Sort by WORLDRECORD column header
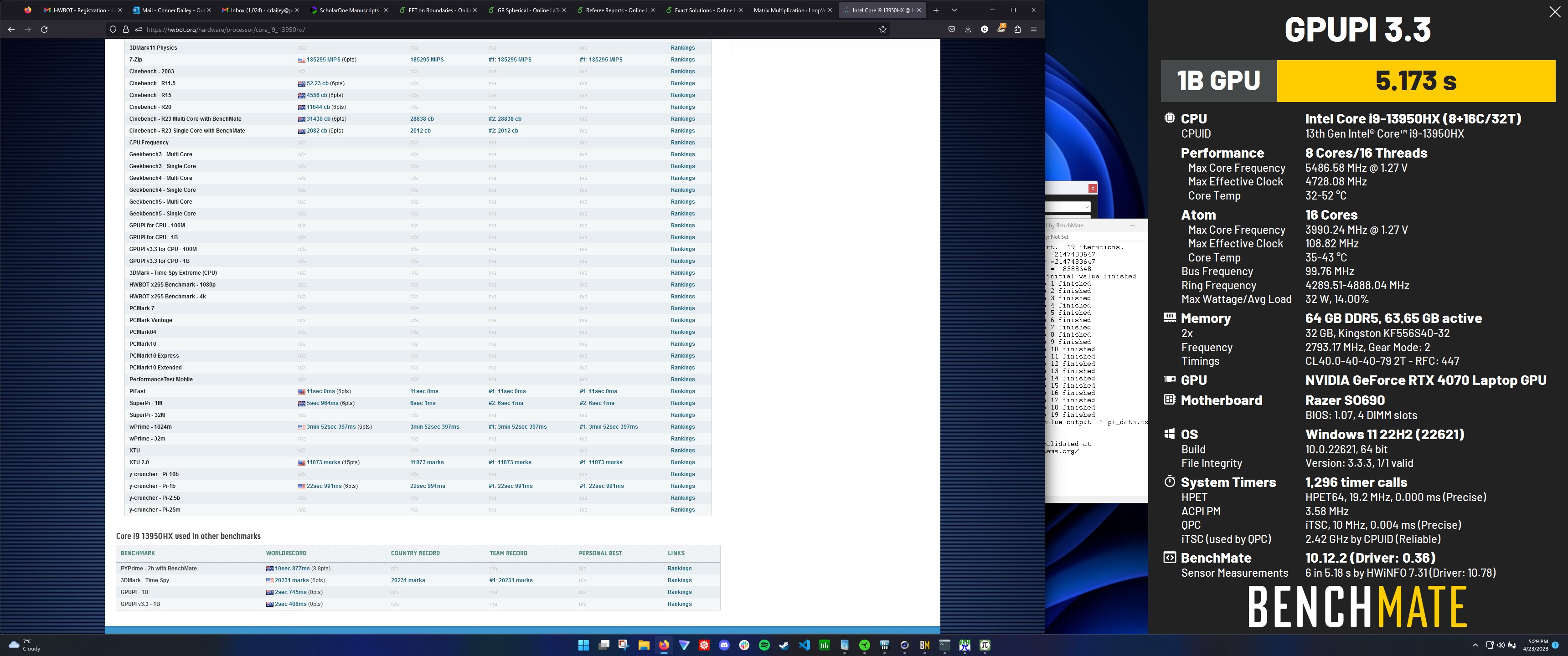The height and width of the screenshot is (656, 1568). pos(286,553)
